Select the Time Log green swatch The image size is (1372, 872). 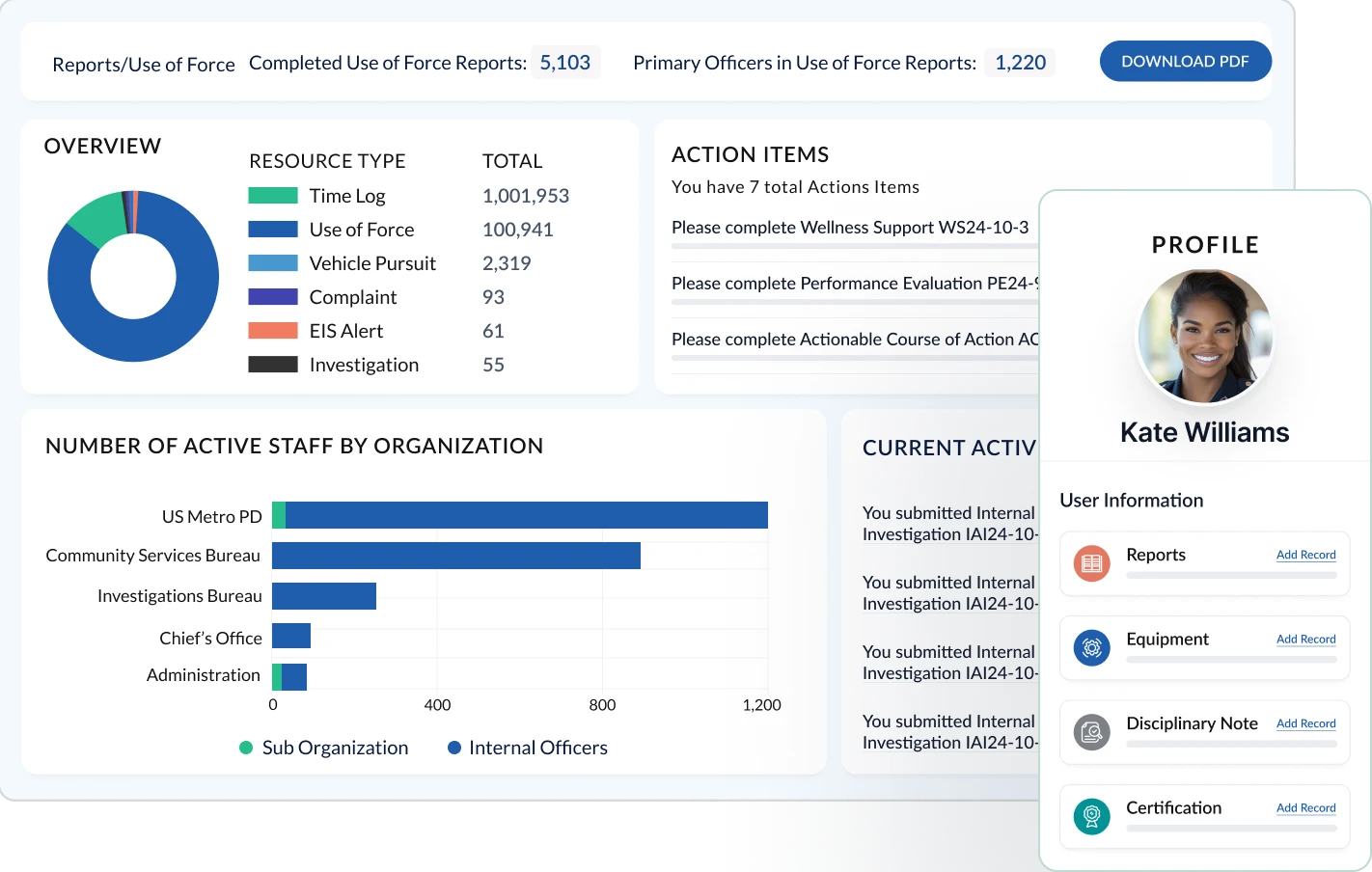[x=274, y=195]
